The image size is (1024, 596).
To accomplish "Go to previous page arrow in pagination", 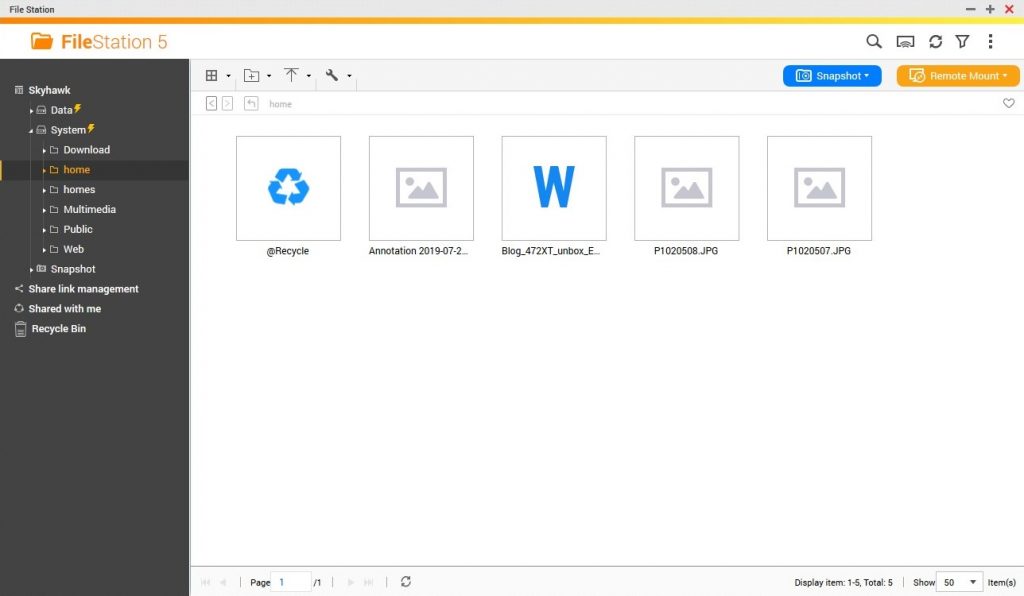I will pyautogui.click(x=223, y=582).
